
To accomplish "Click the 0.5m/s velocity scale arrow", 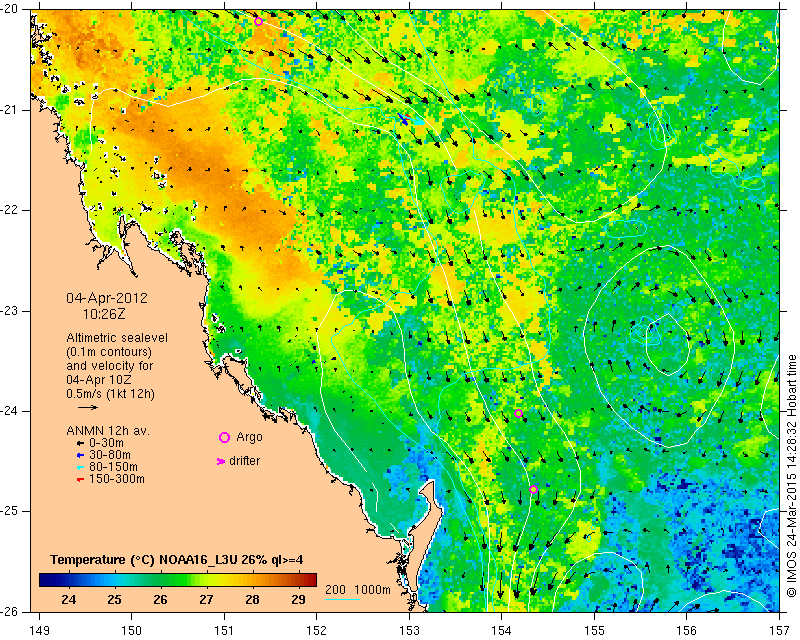I will tap(88, 407).
